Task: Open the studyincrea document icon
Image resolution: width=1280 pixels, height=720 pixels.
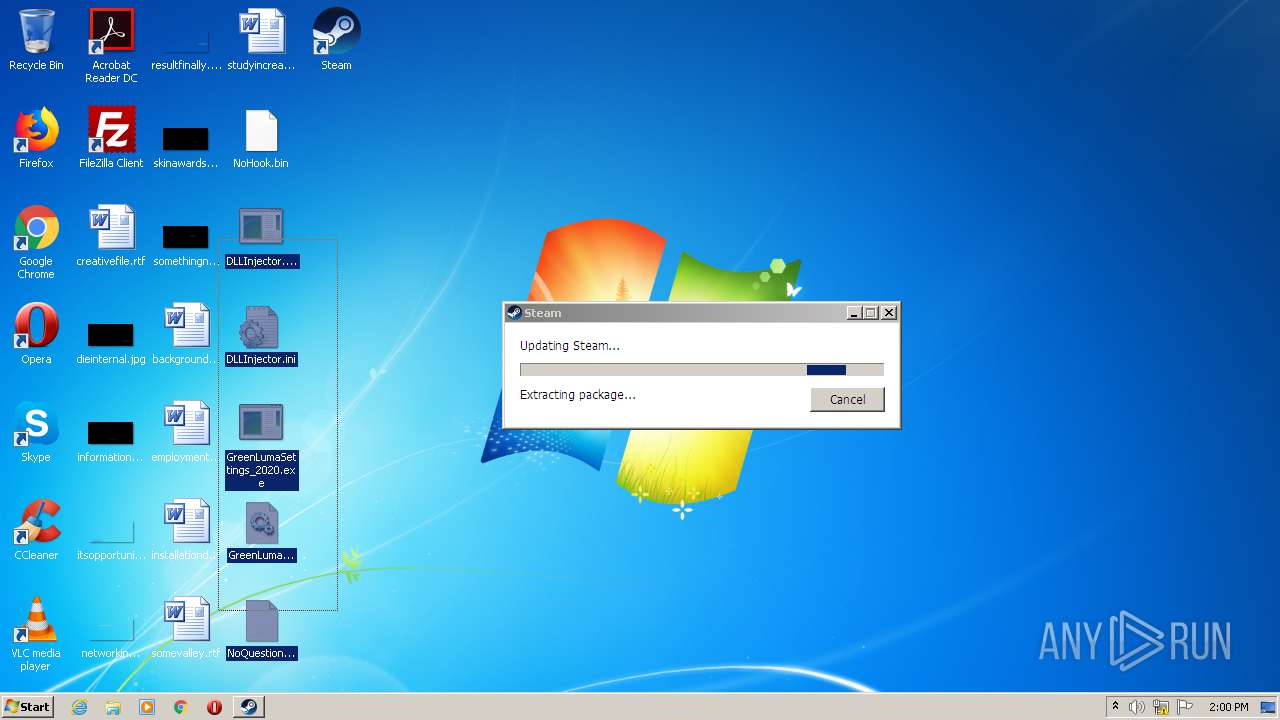Action: (261, 40)
